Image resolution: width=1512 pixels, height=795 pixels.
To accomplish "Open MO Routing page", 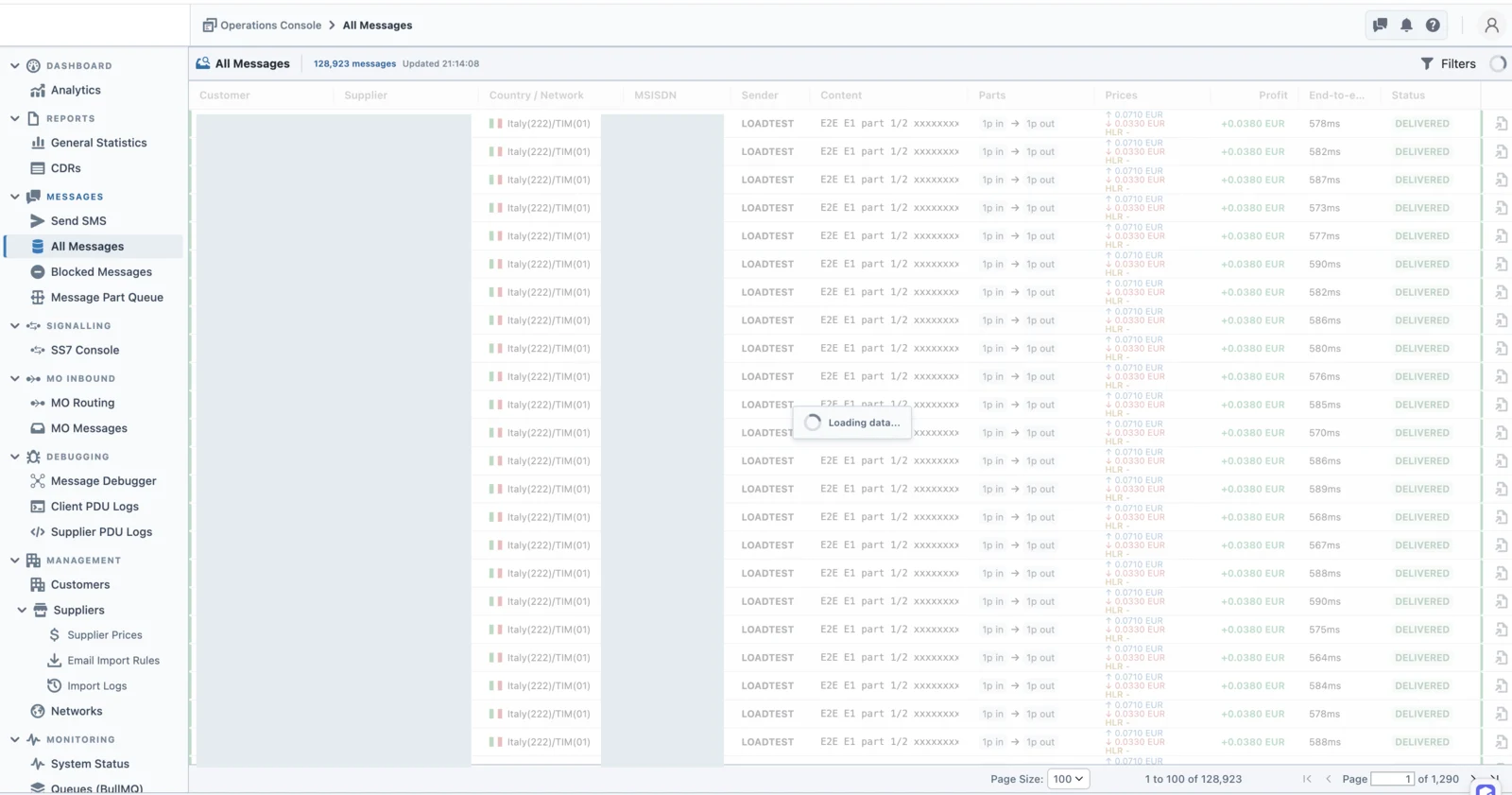I will 82,403.
